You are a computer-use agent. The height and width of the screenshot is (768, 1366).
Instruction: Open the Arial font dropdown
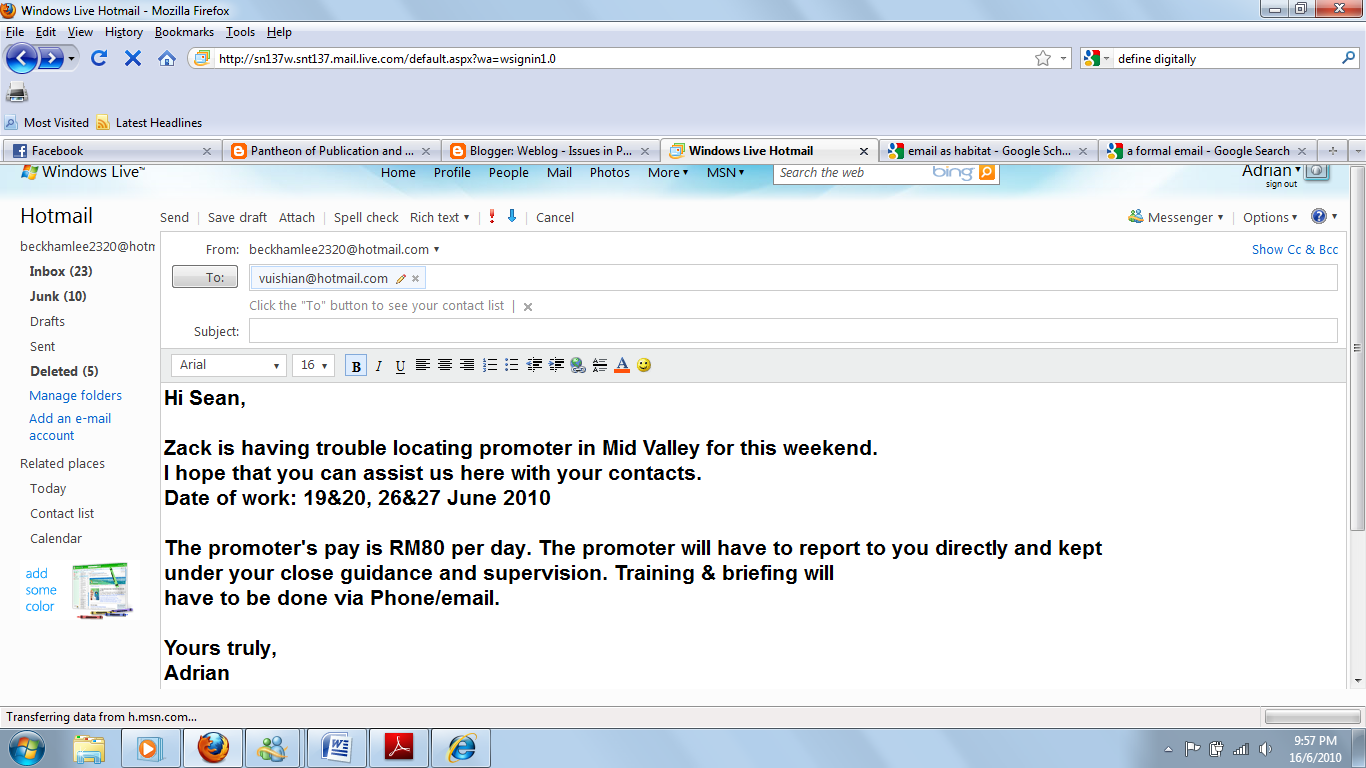(229, 365)
